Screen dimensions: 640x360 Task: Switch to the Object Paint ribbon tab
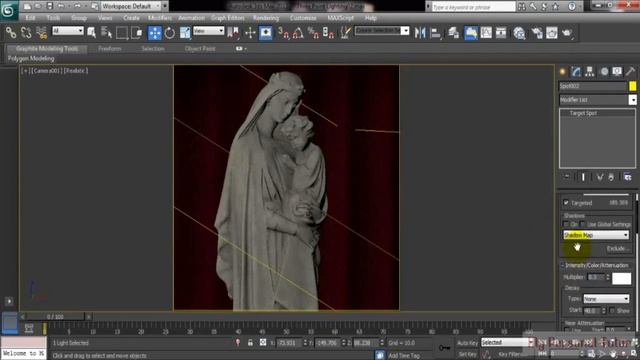(200, 49)
